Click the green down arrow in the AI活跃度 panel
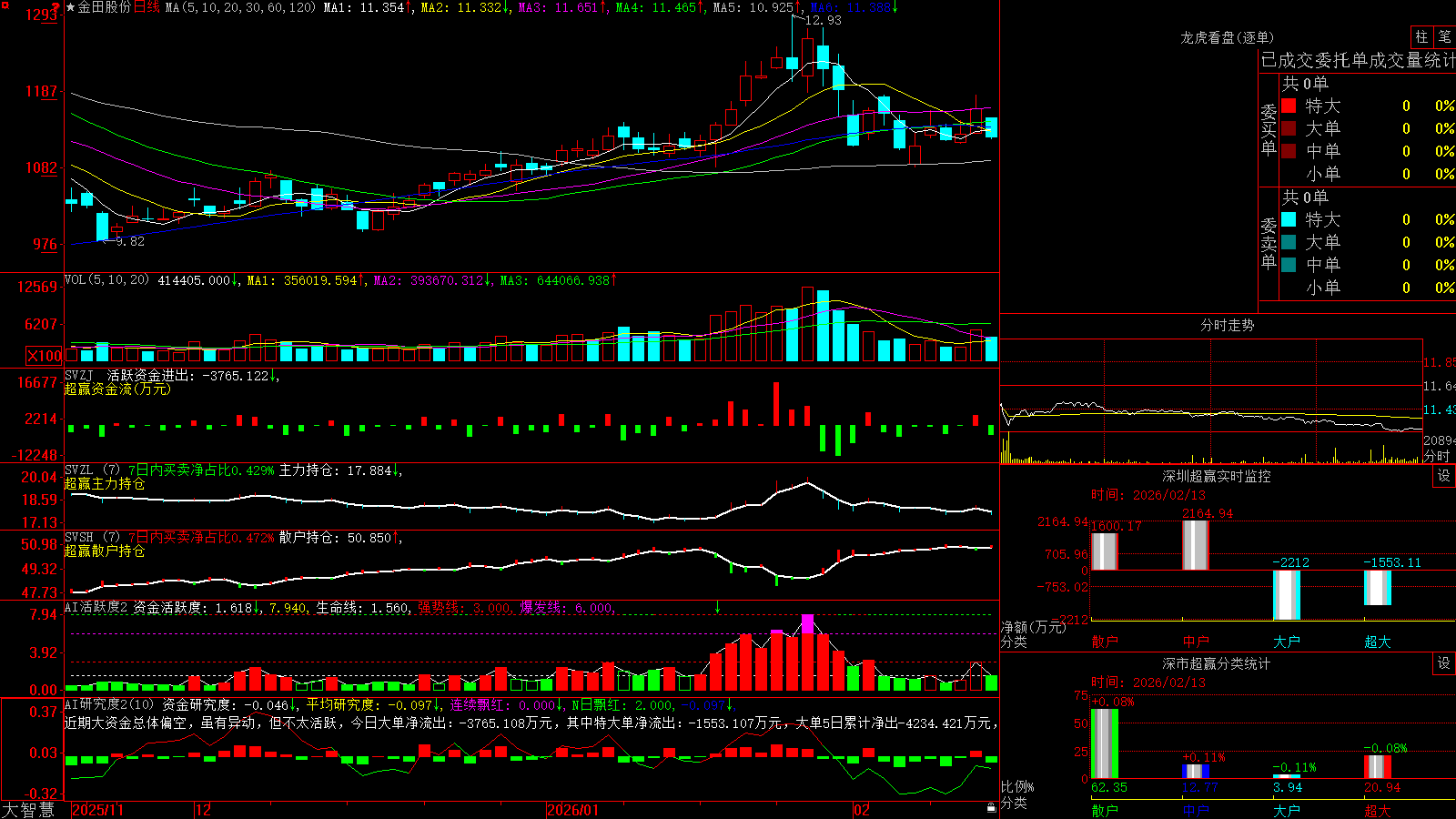 [x=717, y=607]
